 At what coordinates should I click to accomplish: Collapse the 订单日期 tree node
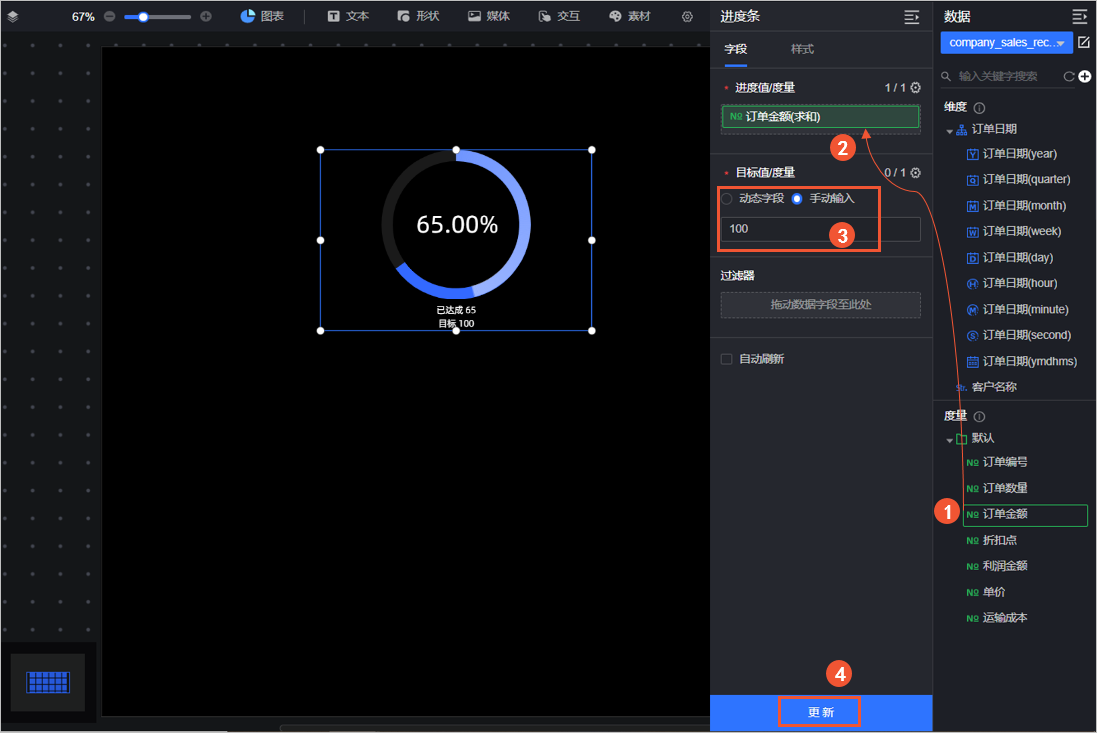tap(949, 130)
